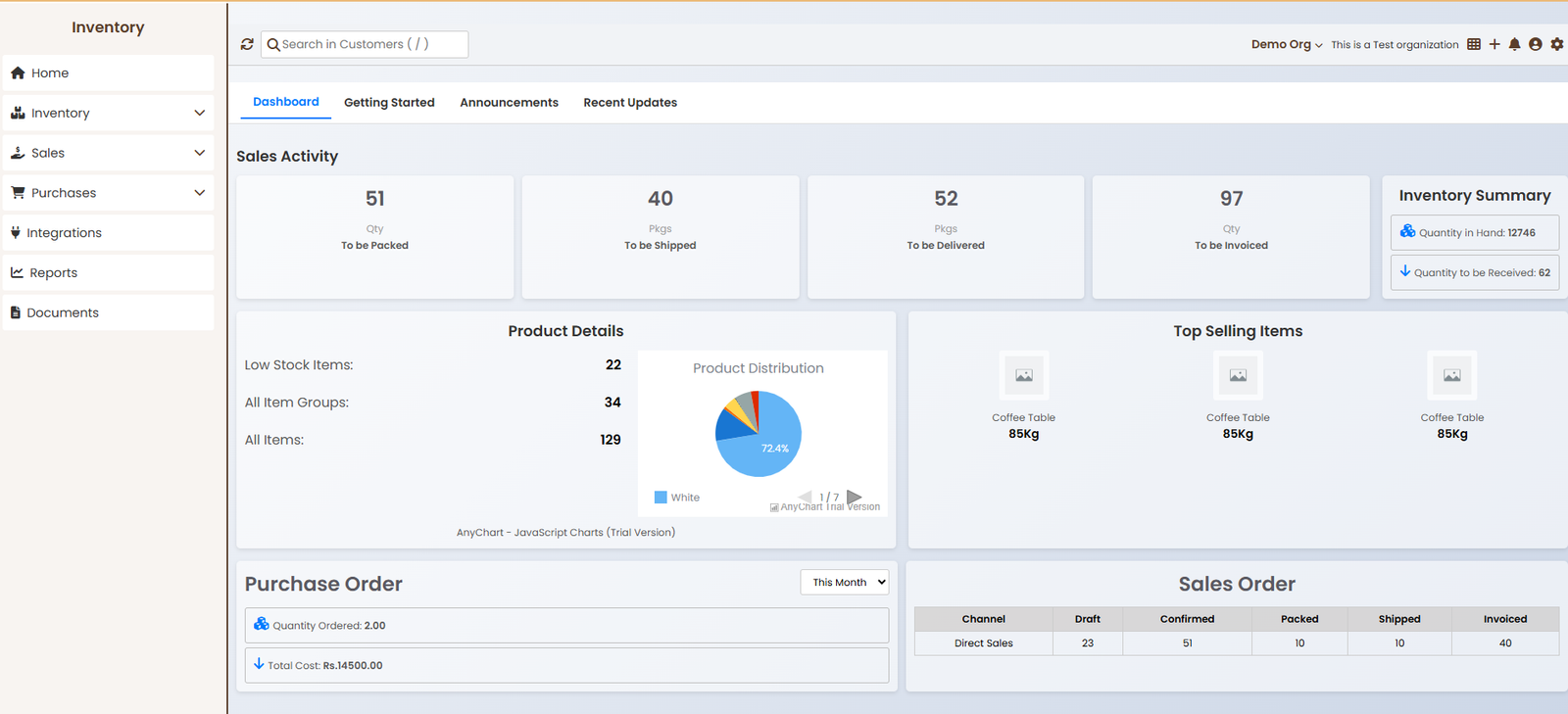This screenshot has width=1568, height=714.
Task: Open Reports from the sidebar
Action: (53, 272)
